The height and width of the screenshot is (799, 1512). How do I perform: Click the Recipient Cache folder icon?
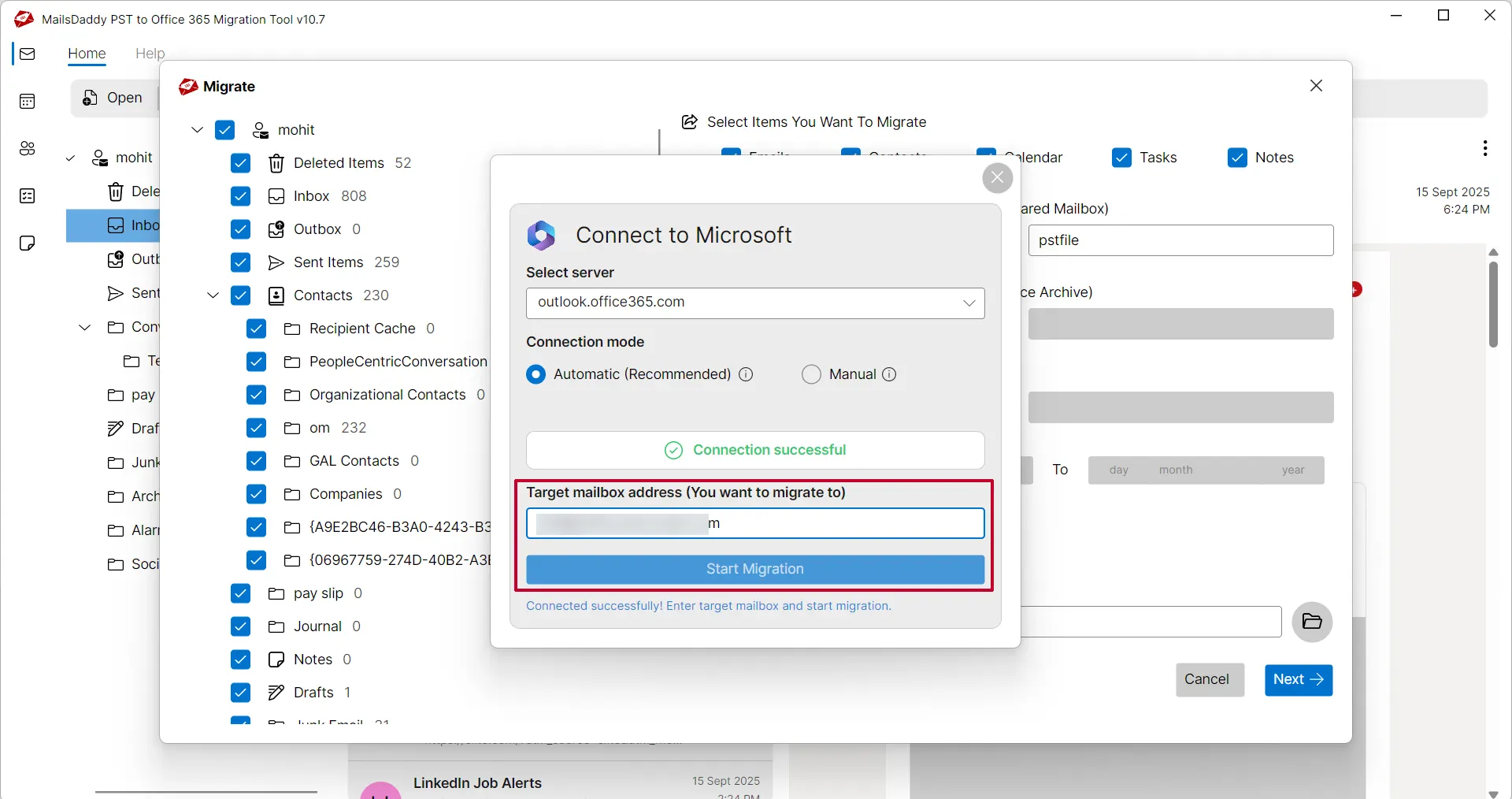click(x=292, y=329)
